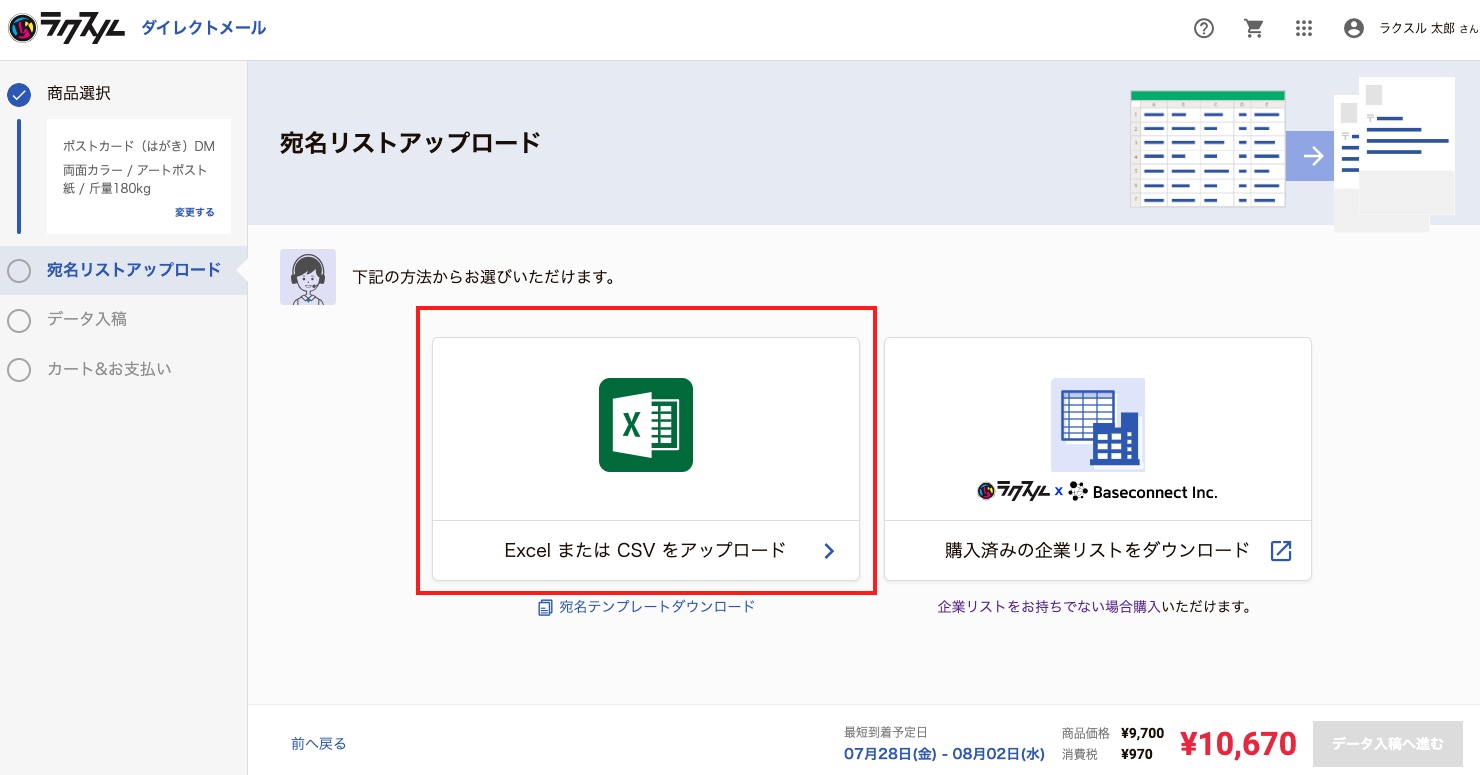Click the delivery date 07月28日(金) - 08月02日(水)
This screenshot has height=775, width=1480.
point(944,754)
